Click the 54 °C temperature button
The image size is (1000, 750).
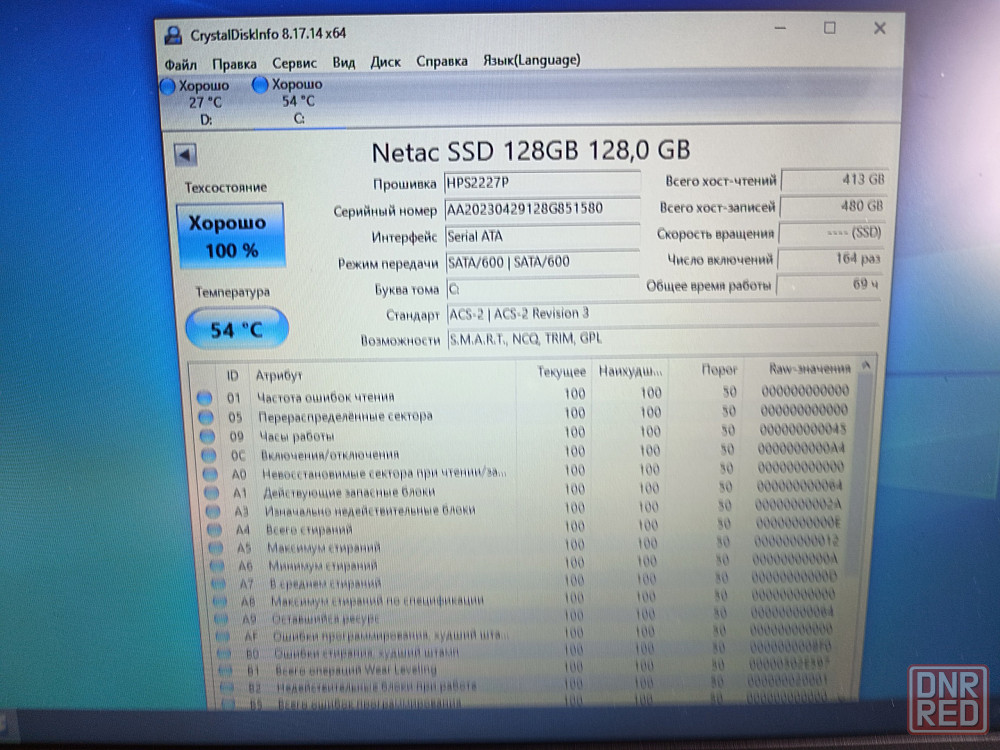click(236, 329)
